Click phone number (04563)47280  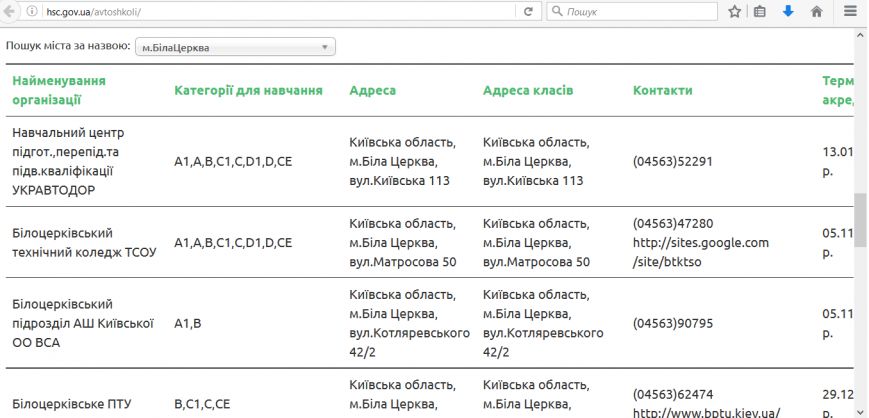click(673, 223)
